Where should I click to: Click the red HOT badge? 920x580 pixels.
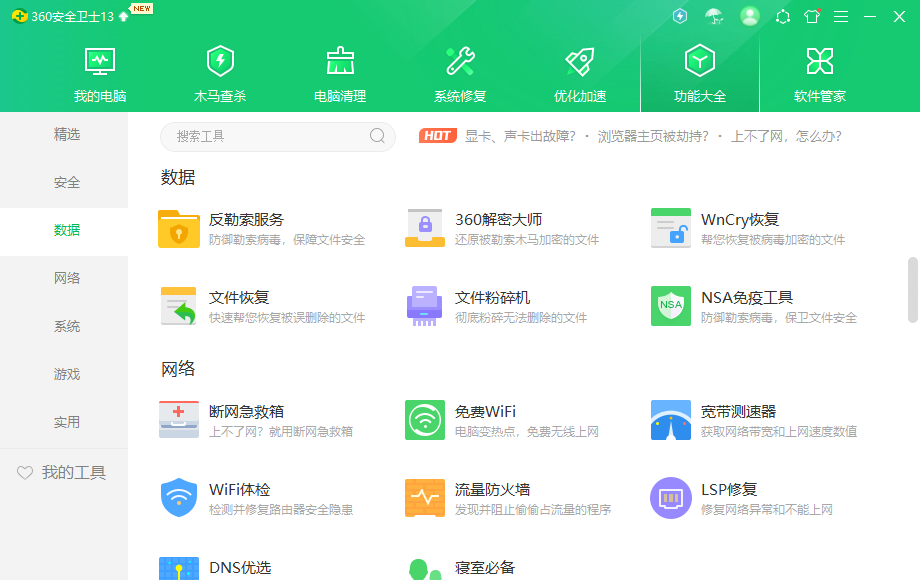pos(438,136)
